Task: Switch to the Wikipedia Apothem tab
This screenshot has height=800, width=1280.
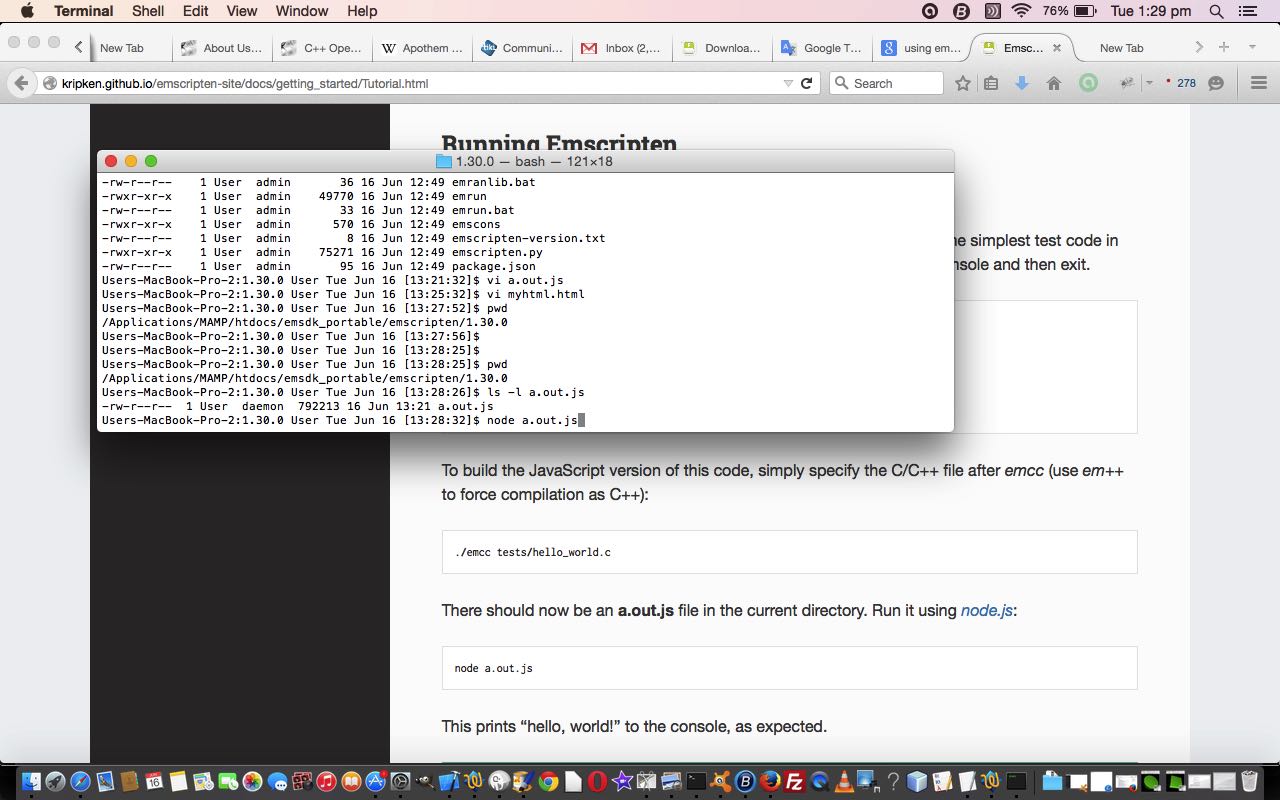Action: pos(421,48)
